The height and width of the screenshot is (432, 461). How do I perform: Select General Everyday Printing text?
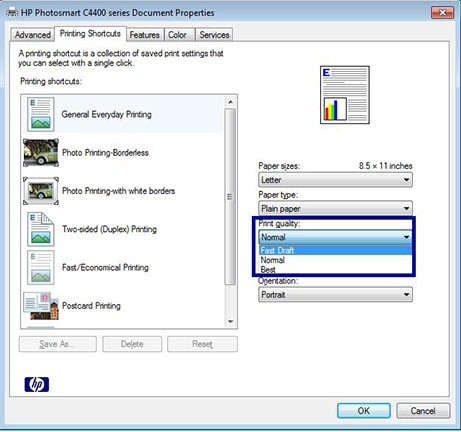(106, 114)
